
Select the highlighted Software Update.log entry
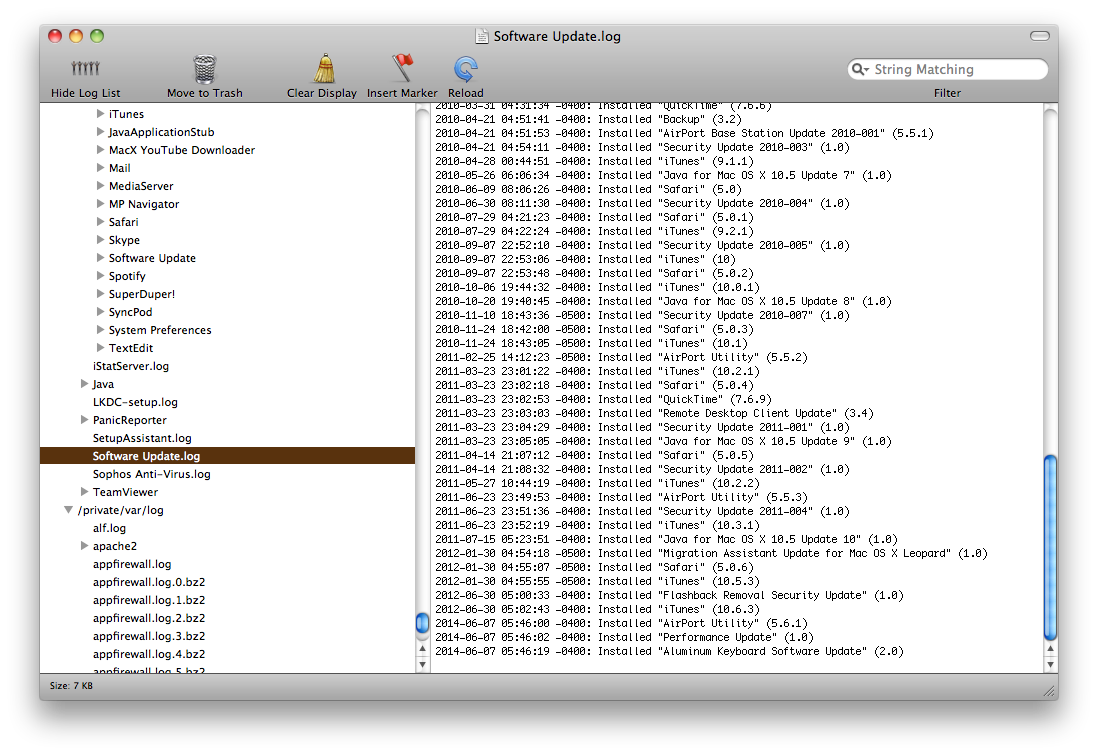[x=228, y=456]
